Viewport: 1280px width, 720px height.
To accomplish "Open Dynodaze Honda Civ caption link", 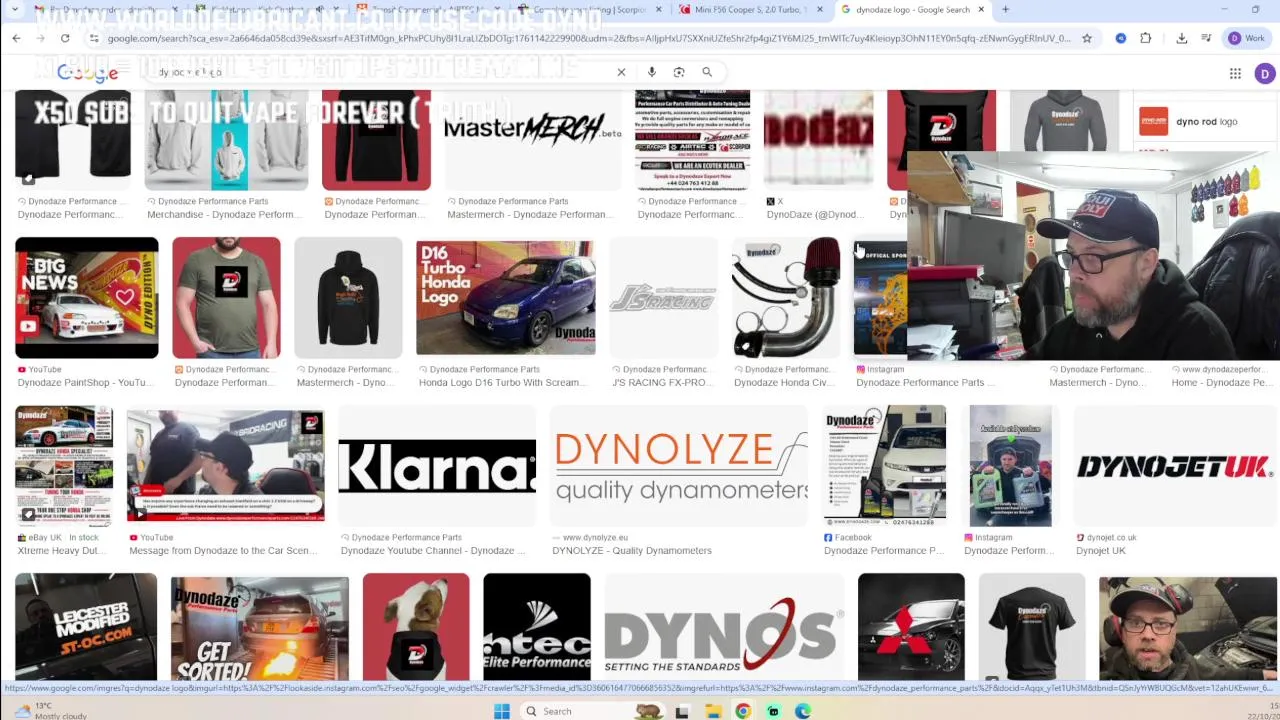I will pyautogui.click(x=785, y=382).
